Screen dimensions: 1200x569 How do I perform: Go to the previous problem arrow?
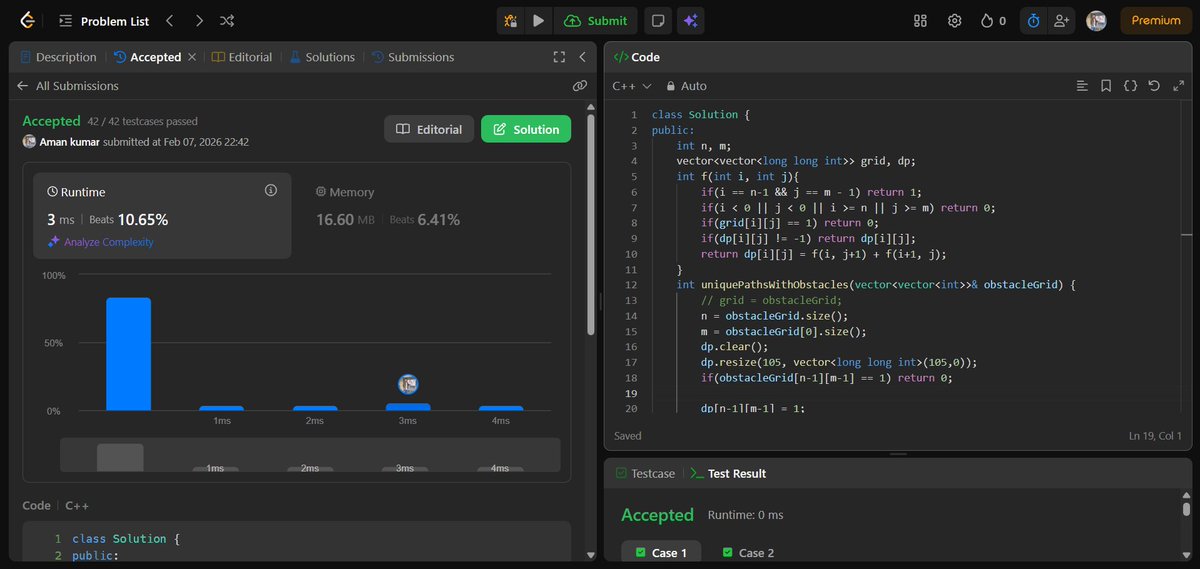click(x=170, y=20)
